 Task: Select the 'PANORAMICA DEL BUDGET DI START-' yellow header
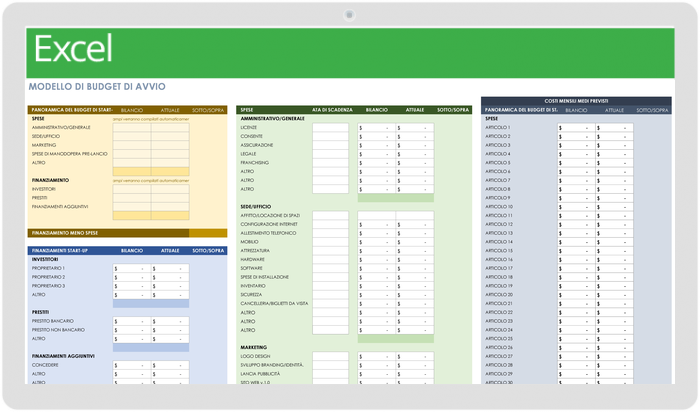(72, 110)
